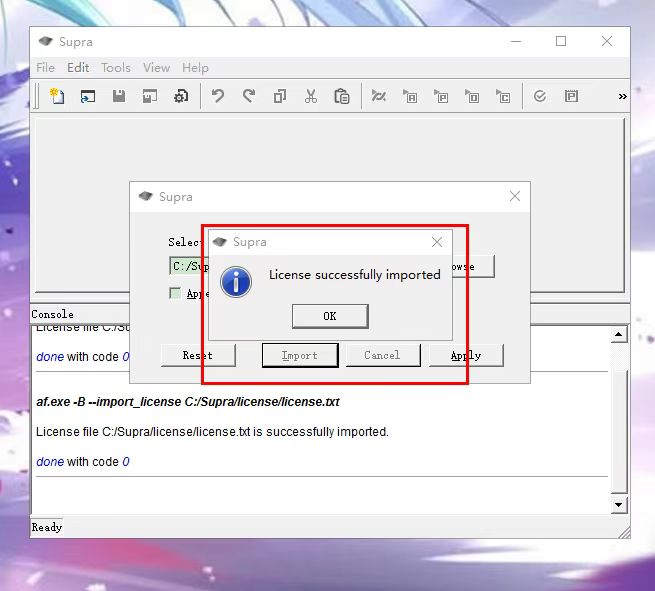
Task: Click the run flag C icon
Action: click(503, 96)
